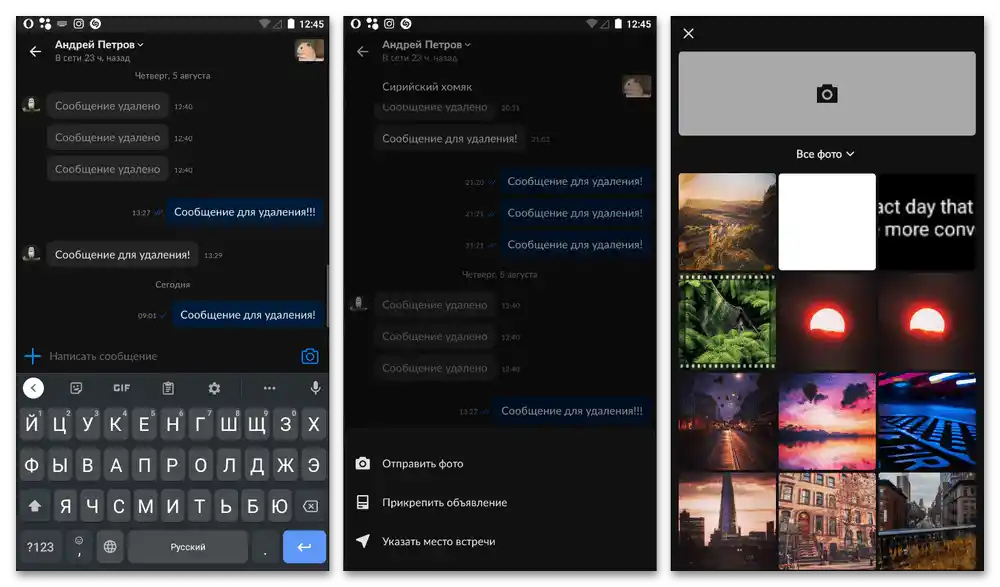Select incoming message at 13:29 in left chat
The height and width of the screenshot is (587, 1000).
coord(122,255)
